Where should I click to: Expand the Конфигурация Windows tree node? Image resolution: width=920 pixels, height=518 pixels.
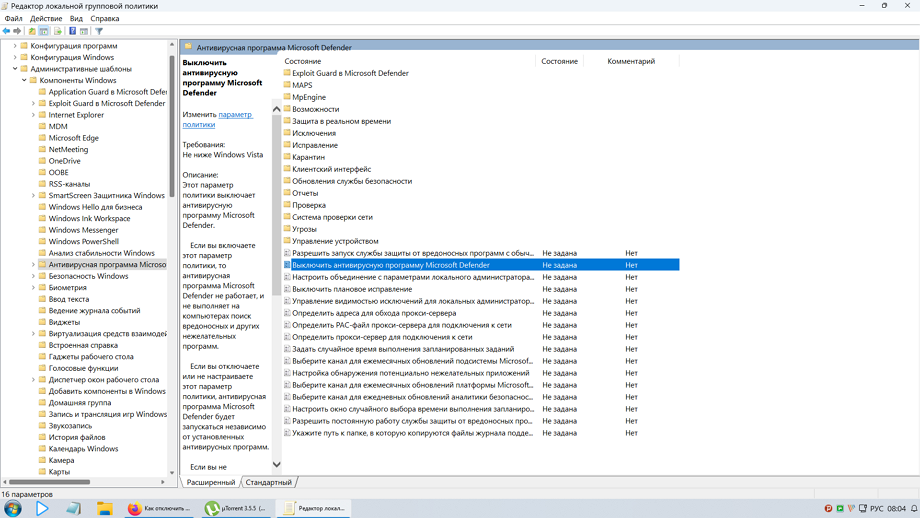pyautogui.click(x=15, y=57)
